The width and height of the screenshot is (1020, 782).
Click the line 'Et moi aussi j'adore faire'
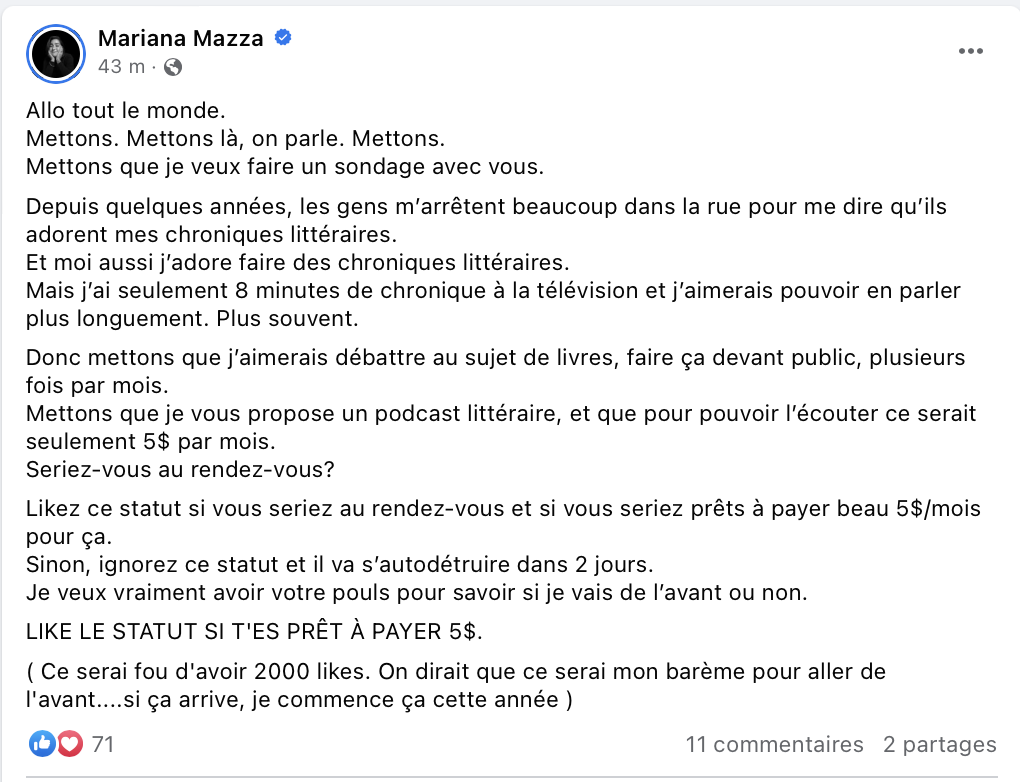pos(298,262)
